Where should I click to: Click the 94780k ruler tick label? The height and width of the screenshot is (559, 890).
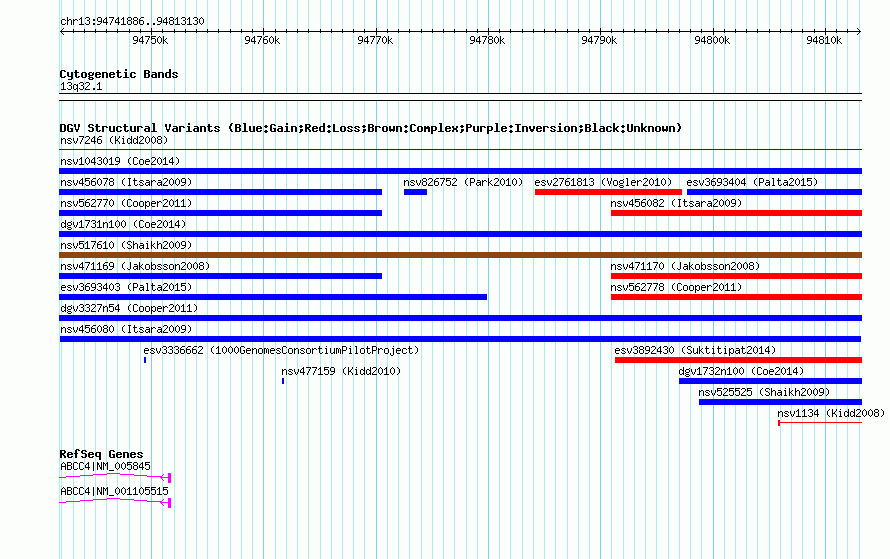click(x=487, y=40)
